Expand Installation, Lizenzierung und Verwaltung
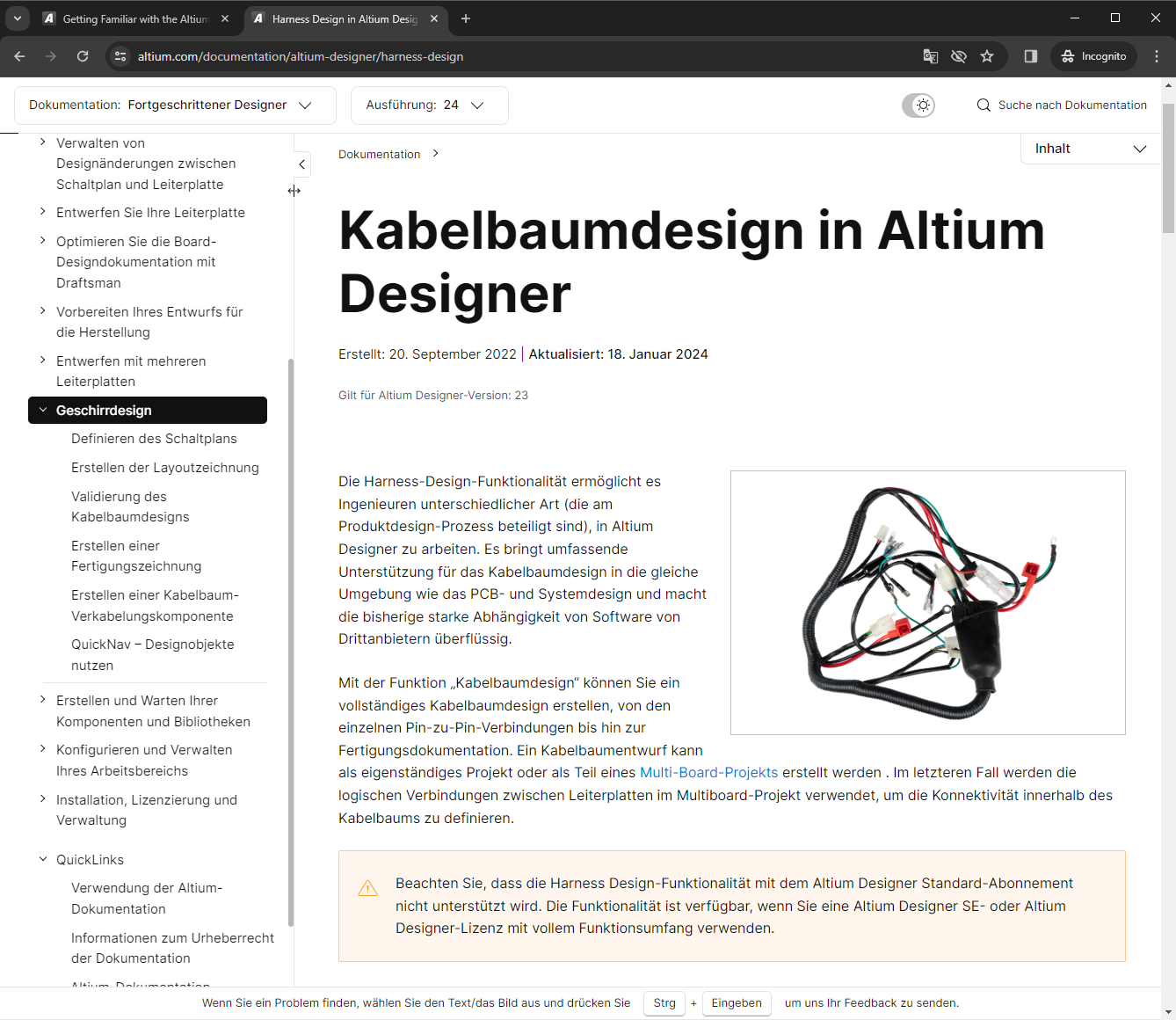This screenshot has width=1176, height=1020. [x=43, y=798]
